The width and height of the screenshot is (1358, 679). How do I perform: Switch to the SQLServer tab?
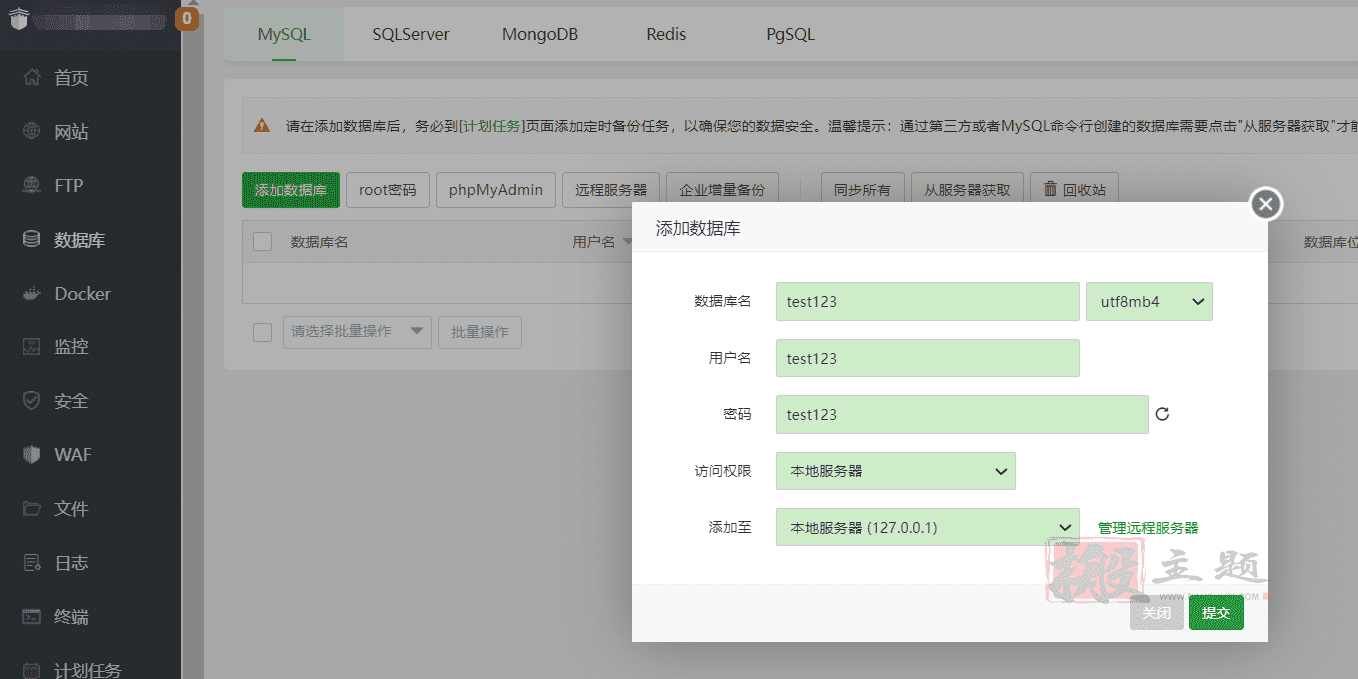[411, 34]
